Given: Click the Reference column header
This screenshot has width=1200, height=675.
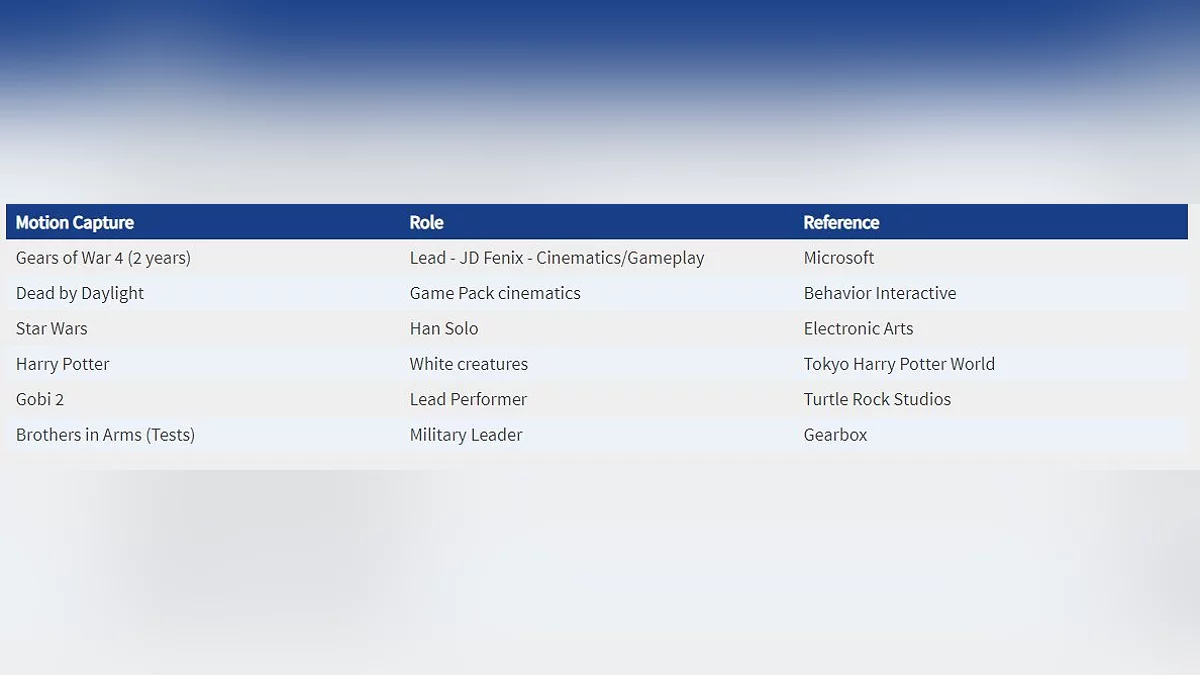Looking at the screenshot, I should [991, 222].
